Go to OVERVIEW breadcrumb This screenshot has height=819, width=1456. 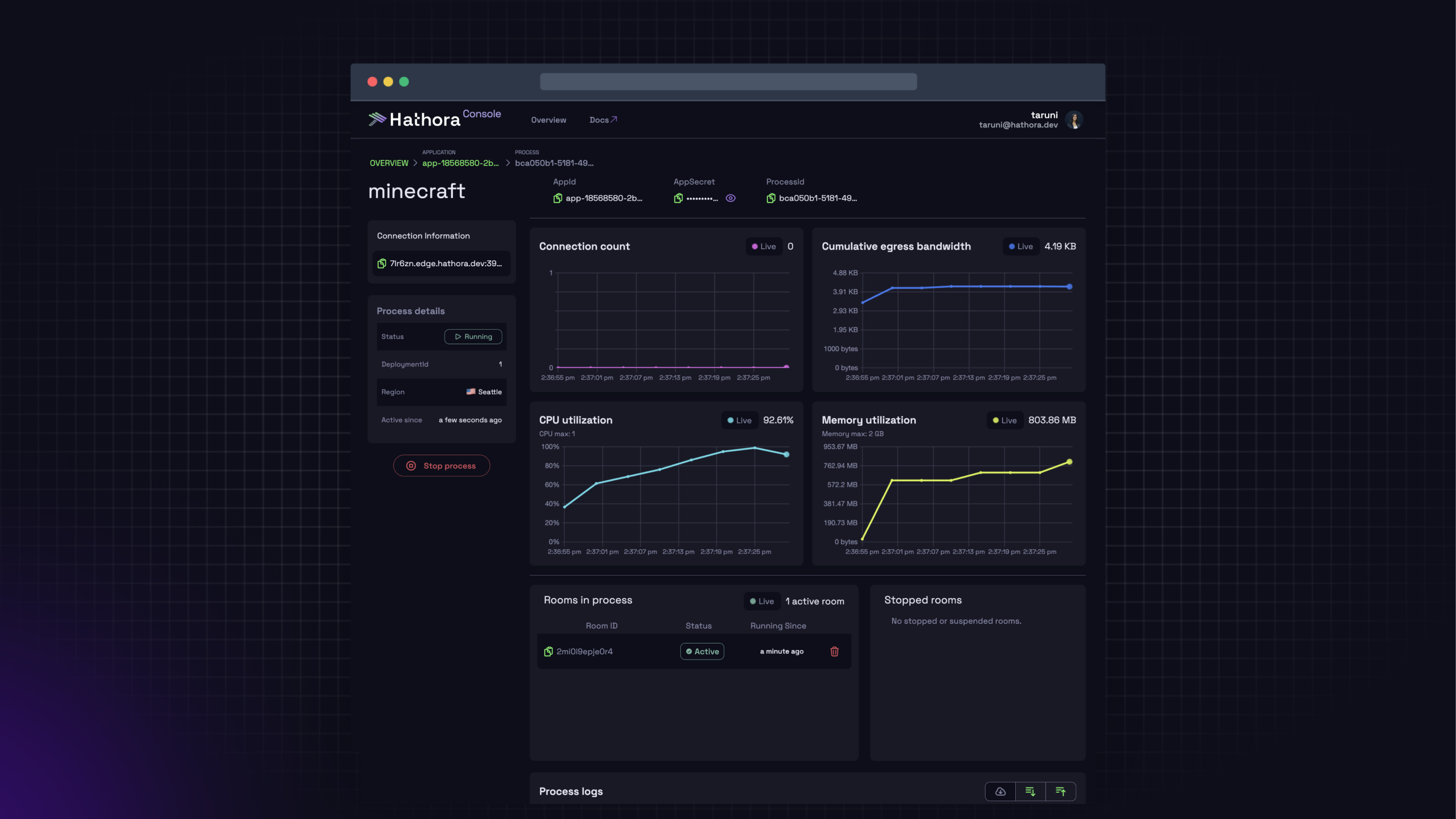(x=389, y=163)
